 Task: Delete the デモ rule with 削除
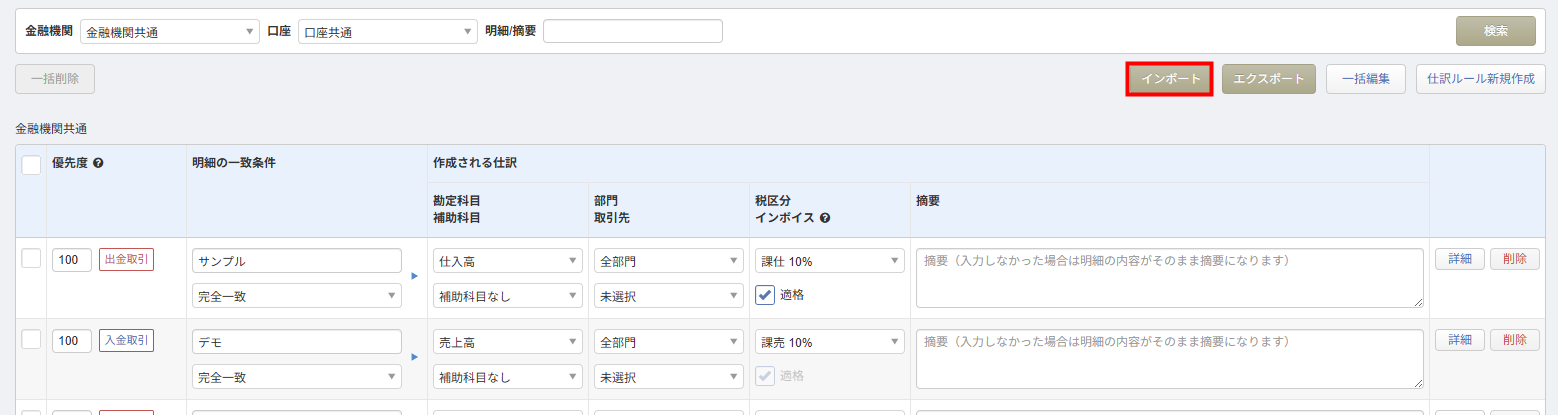pos(1514,340)
